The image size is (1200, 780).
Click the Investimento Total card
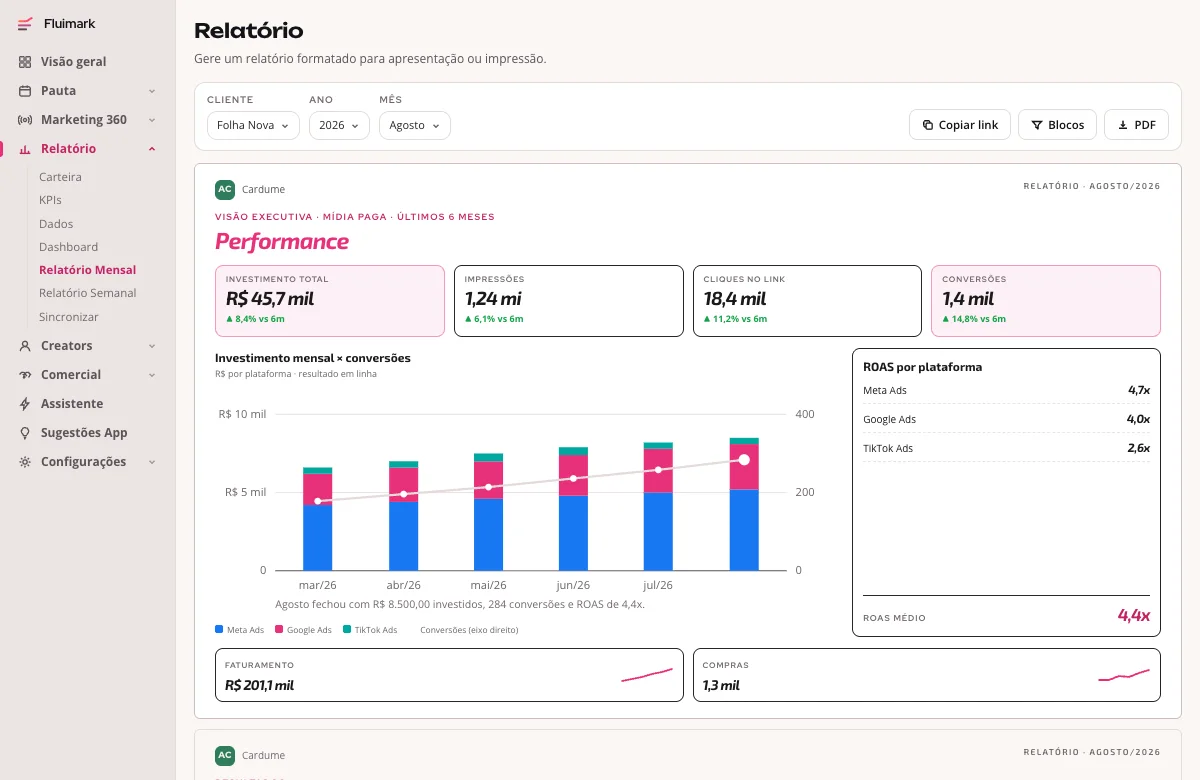pyautogui.click(x=330, y=301)
